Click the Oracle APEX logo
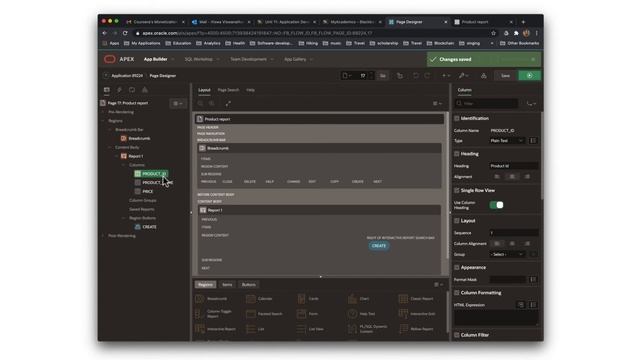The width and height of the screenshot is (640, 360). 110,59
